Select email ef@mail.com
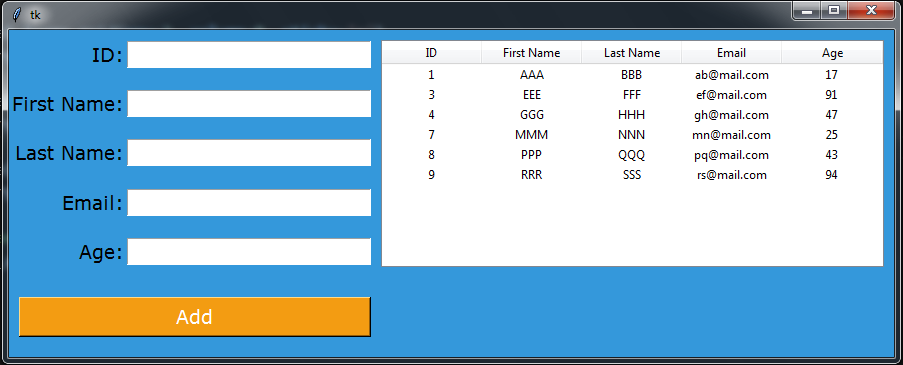903x365 pixels. pos(731,95)
